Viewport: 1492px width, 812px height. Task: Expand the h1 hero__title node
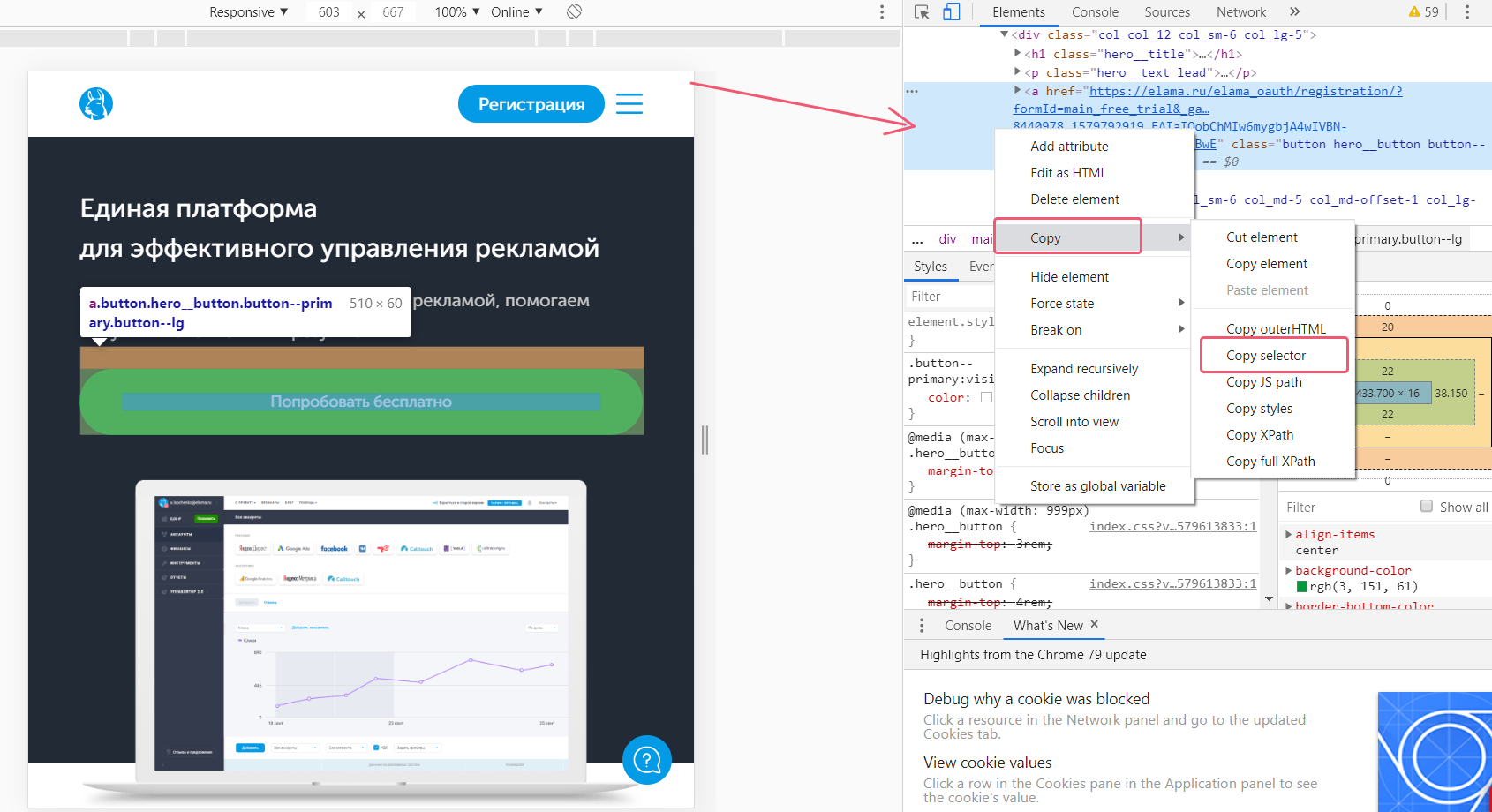pos(1018,54)
